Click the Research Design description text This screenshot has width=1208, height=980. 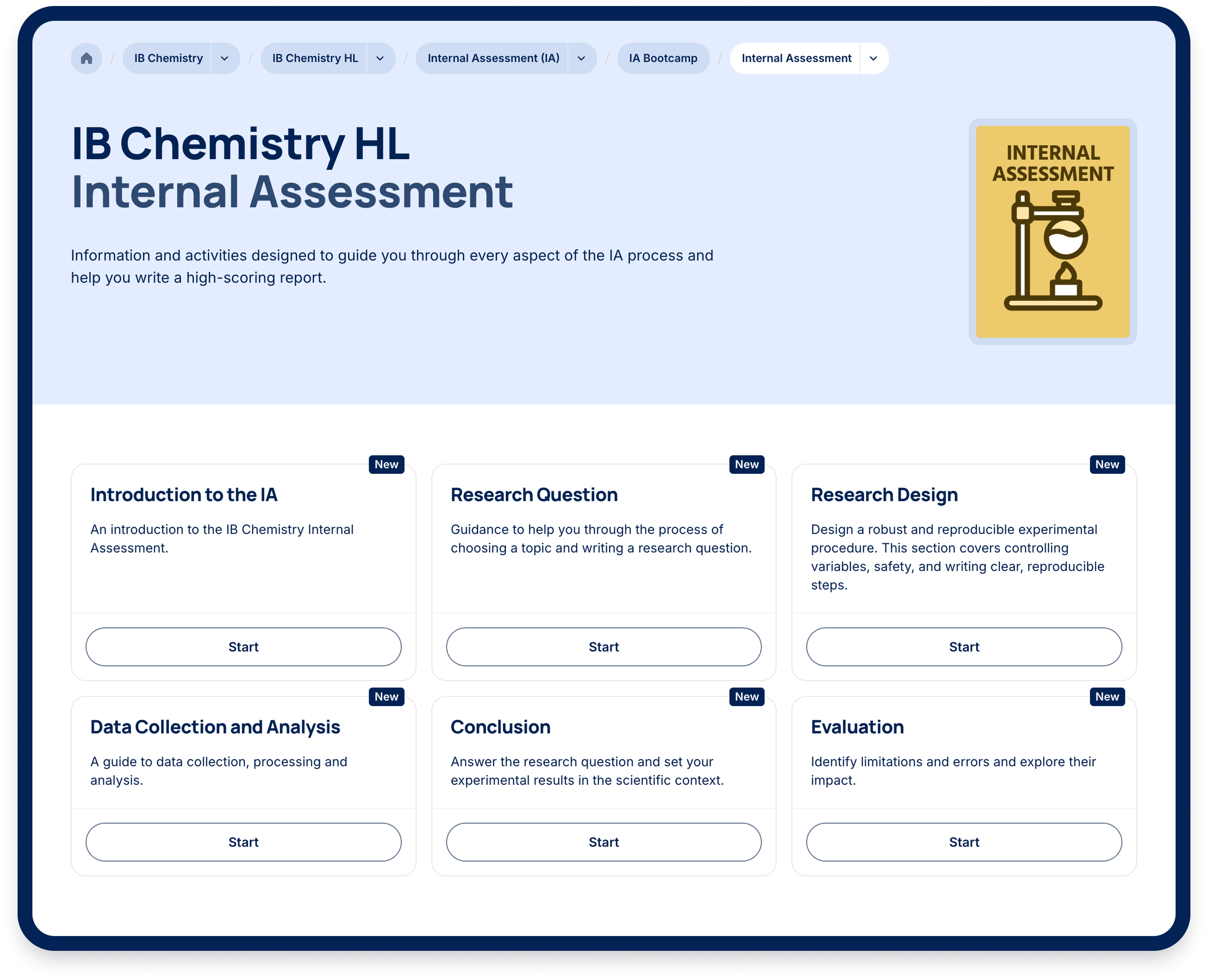pyautogui.click(x=957, y=557)
